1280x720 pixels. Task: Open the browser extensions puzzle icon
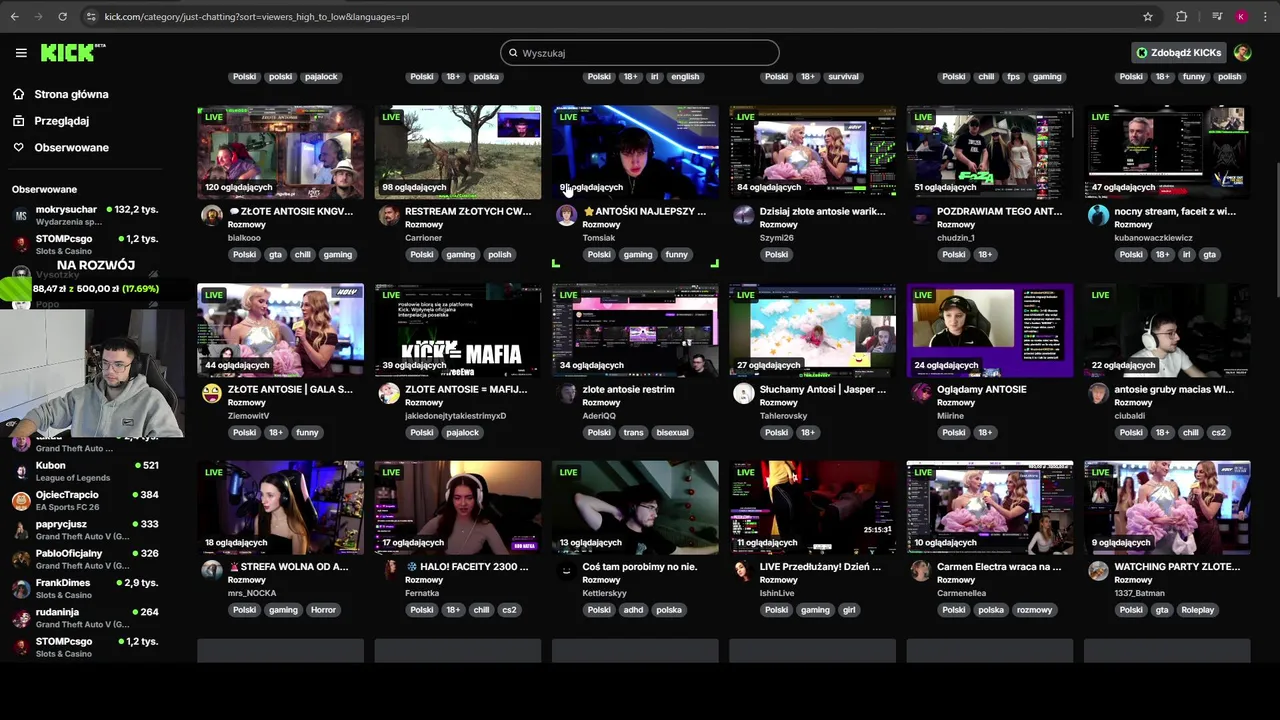(1181, 17)
